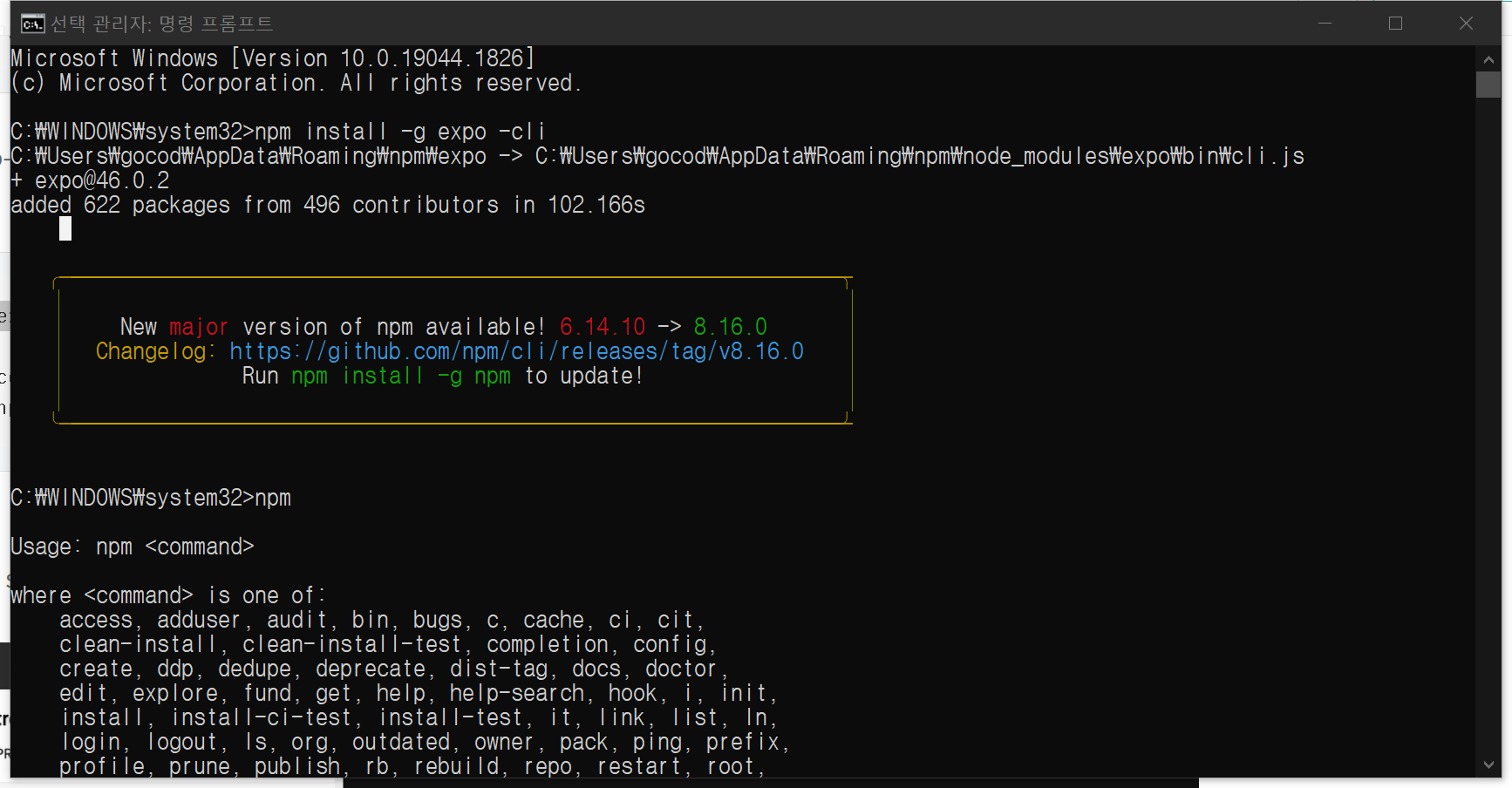Click the 'outdated' command name
1512x788 pixels.
click(x=401, y=742)
